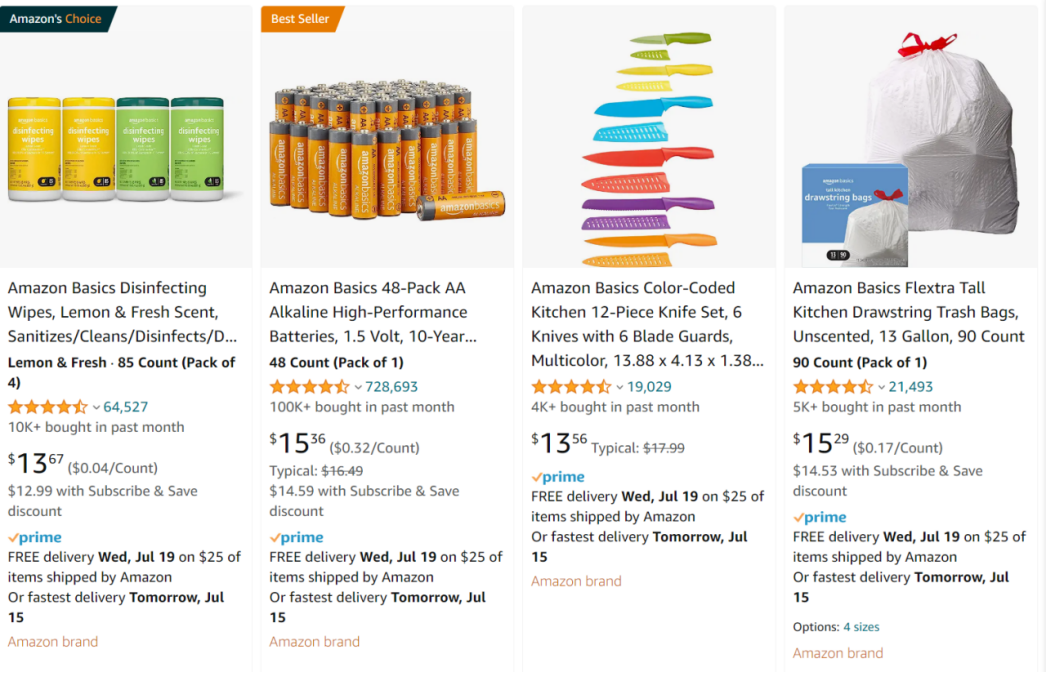Image resolution: width=1046 pixels, height=673 pixels.
Task: Expand rating breakdown chevron for Trash Bags
Action: [x=882, y=387]
